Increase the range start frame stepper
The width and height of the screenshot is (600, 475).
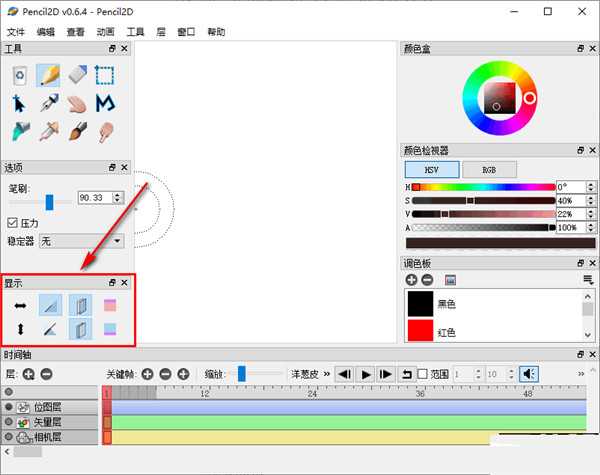[x=478, y=371]
